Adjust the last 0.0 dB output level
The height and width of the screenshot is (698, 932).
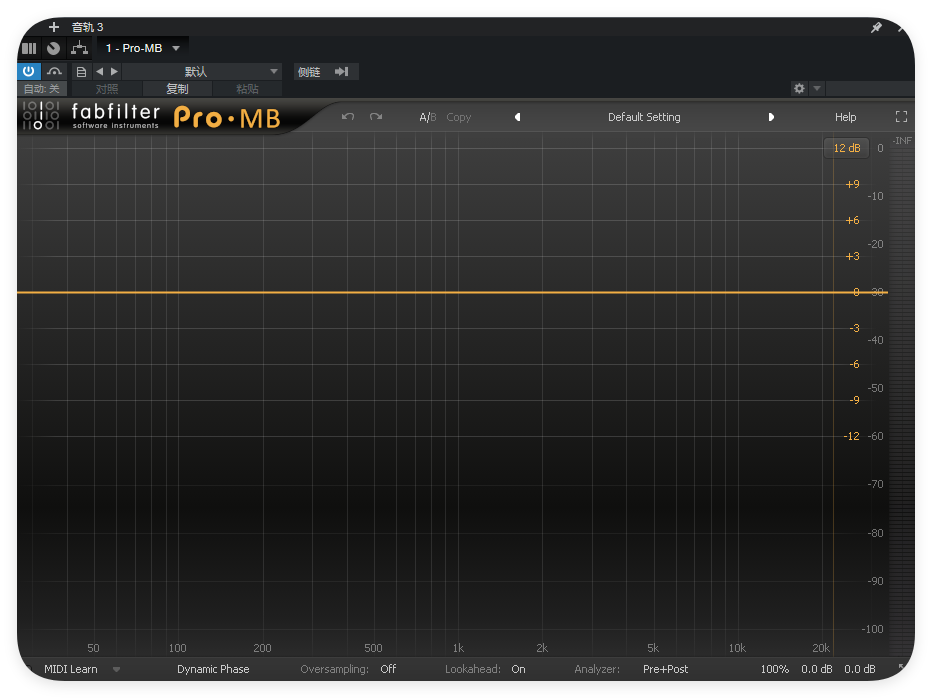(x=859, y=669)
